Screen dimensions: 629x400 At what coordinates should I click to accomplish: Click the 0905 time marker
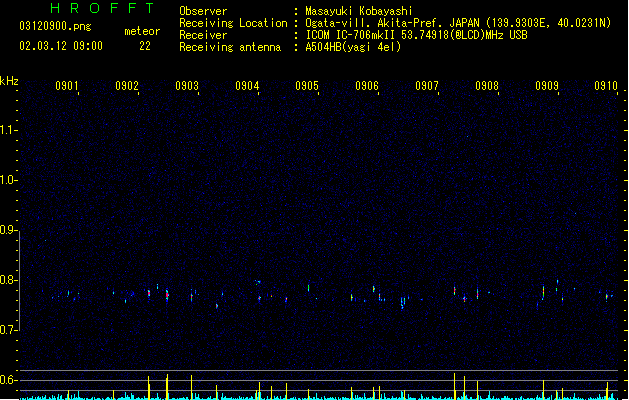point(307,86)
